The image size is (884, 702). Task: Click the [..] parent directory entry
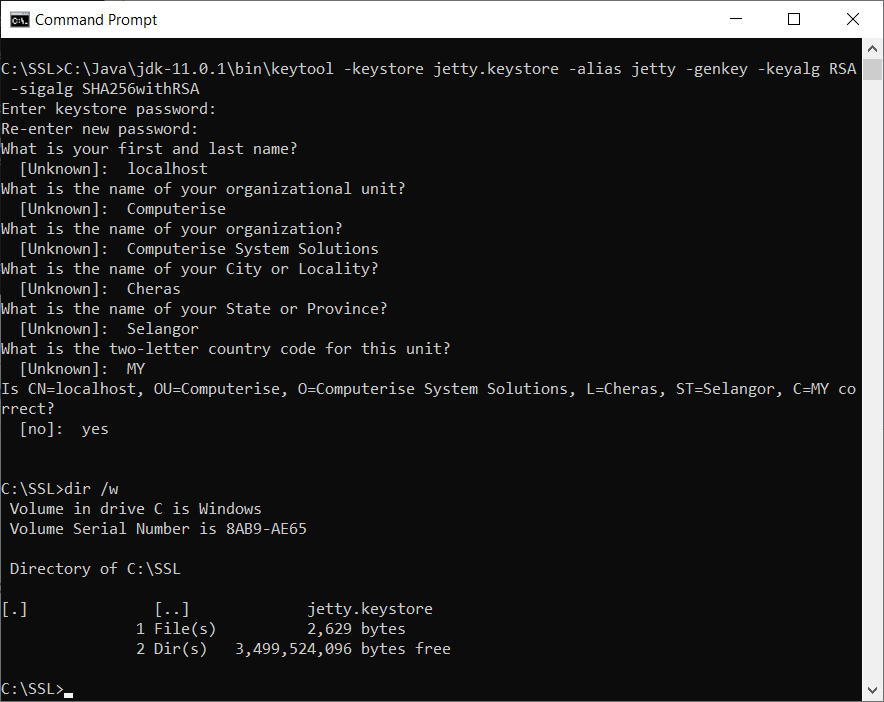click(x=172, y=609)
